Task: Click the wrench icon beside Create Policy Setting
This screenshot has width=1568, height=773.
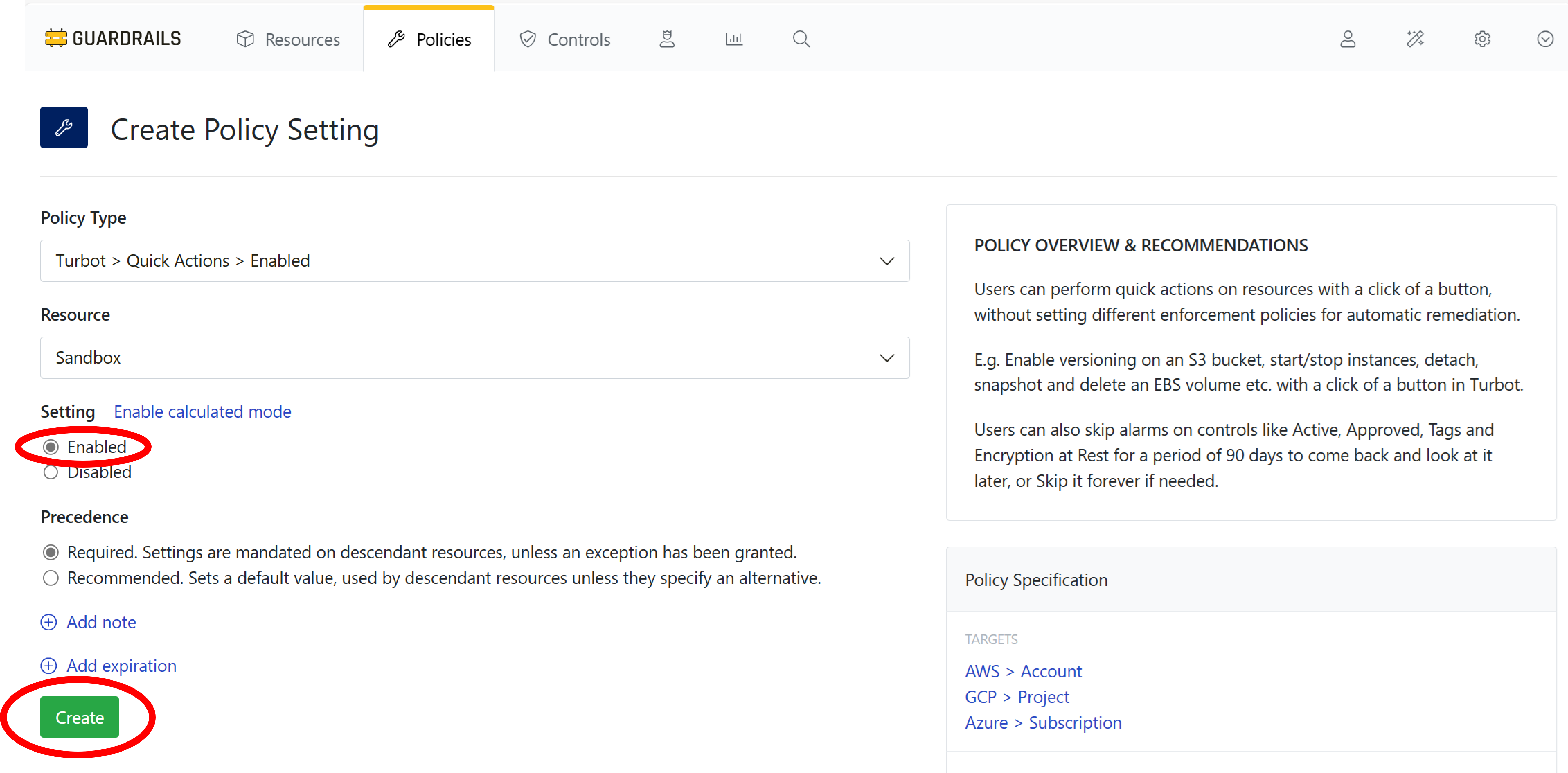Action: tap(63, 127)
